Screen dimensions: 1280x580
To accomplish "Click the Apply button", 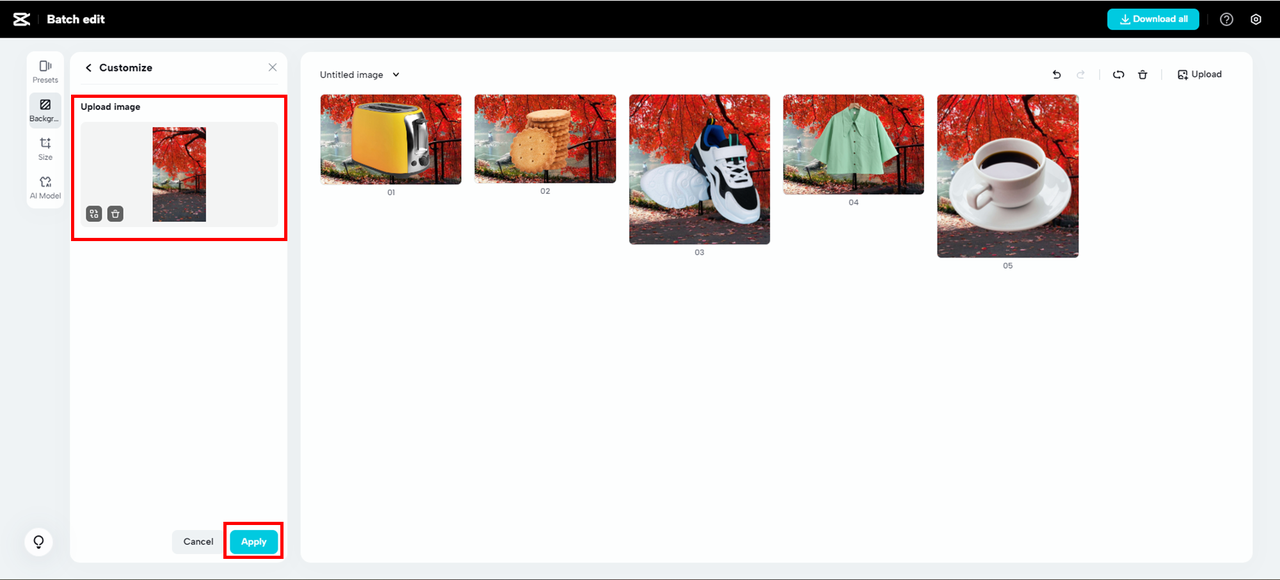I will point(254,542).
